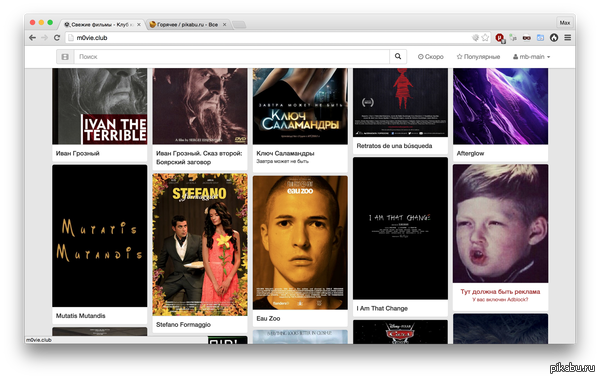The width and height of the screenshot is (600, 379).
Task: Click the Ключ Саламандры title text
Action: tap(285, 153)
